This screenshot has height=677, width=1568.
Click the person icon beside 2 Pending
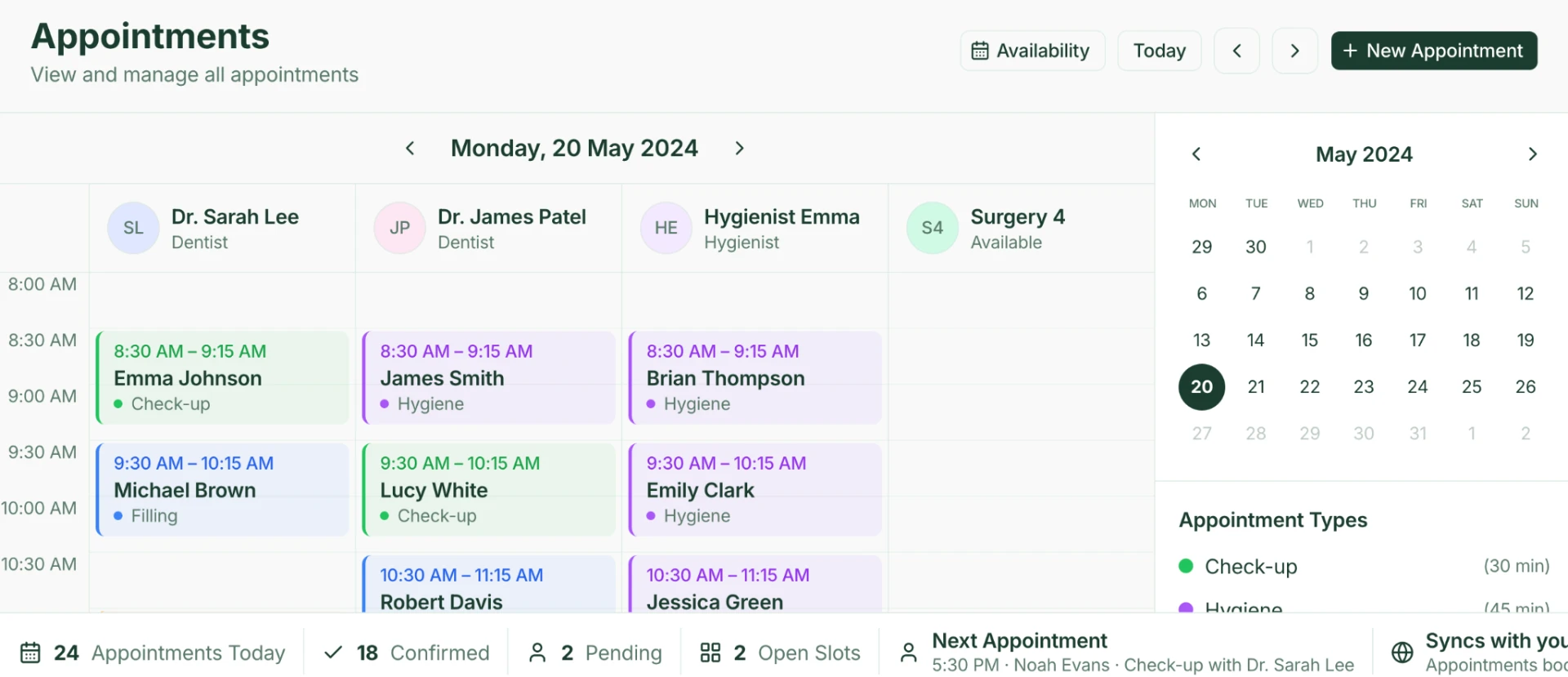pos(537,653)
